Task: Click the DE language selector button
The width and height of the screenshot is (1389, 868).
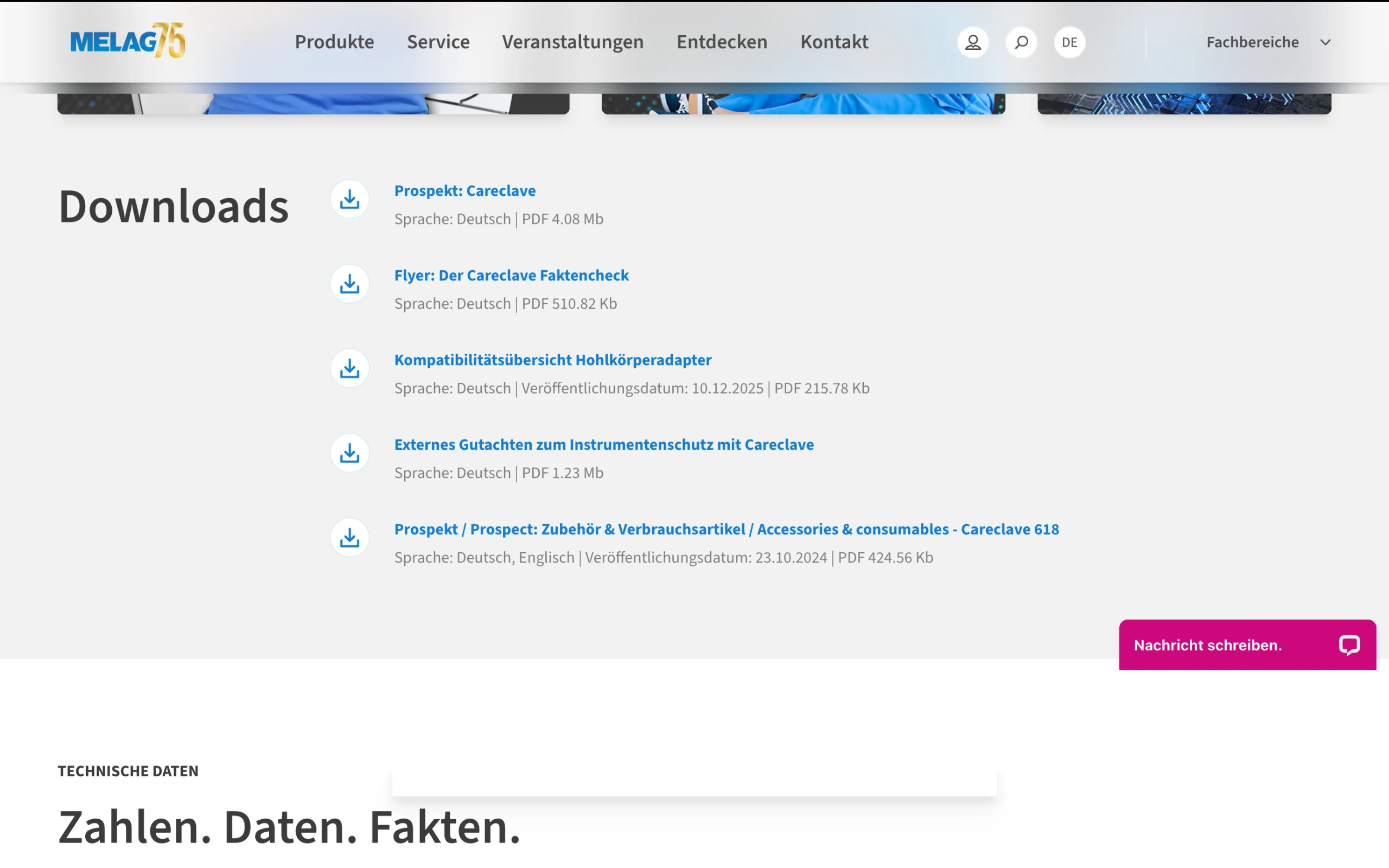Action: click(1069, 42)
